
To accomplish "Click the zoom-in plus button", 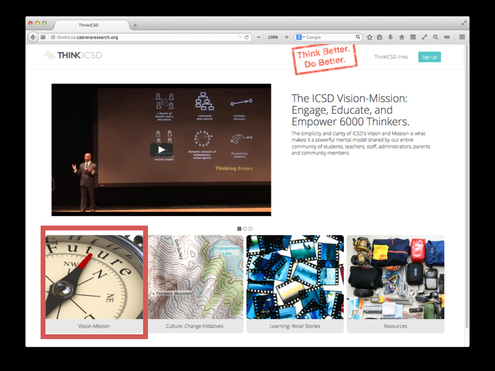I will click(x=286, y=37).
